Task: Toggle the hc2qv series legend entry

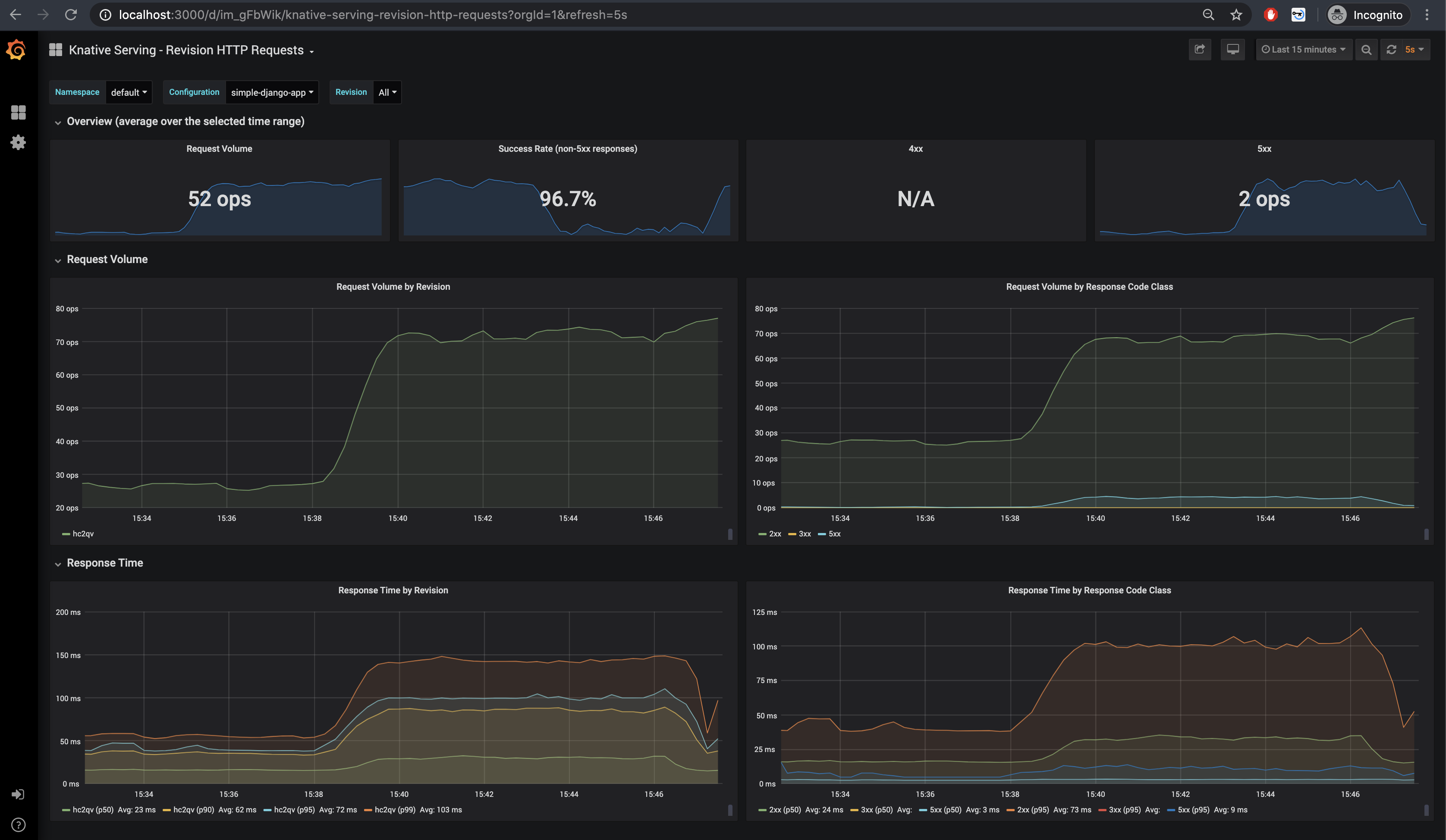Action: point(83,534)
